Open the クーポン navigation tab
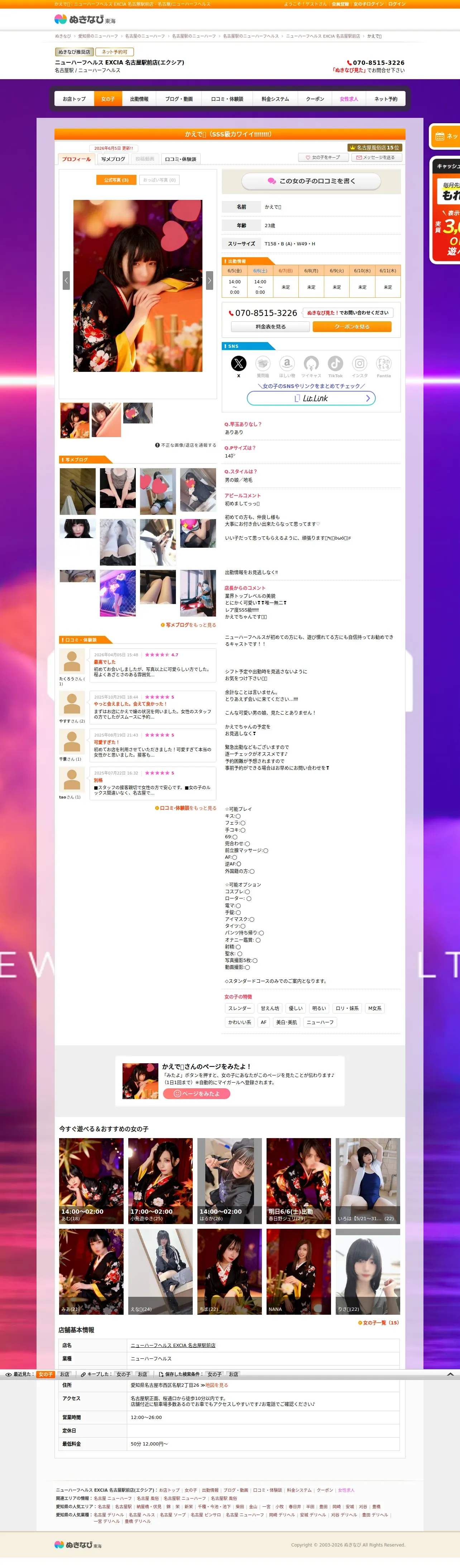The width and height of the screenshot is (460, 1568). [315, 99]
